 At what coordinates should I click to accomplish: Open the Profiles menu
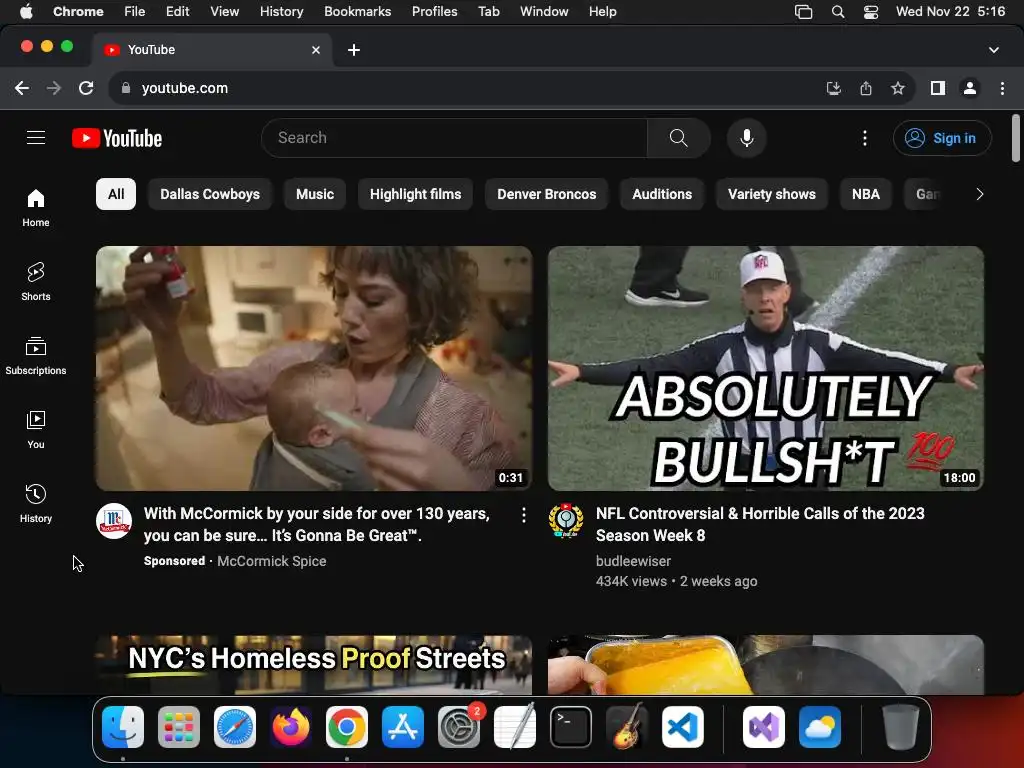[434, 12]
